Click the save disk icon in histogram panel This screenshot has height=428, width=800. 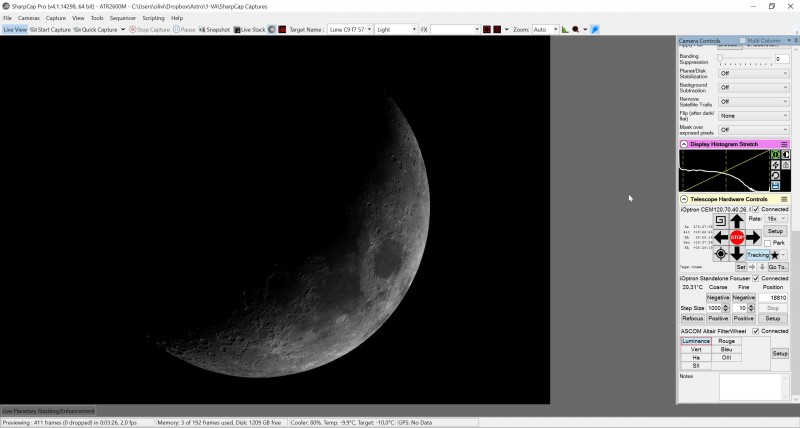pos(776,186)
